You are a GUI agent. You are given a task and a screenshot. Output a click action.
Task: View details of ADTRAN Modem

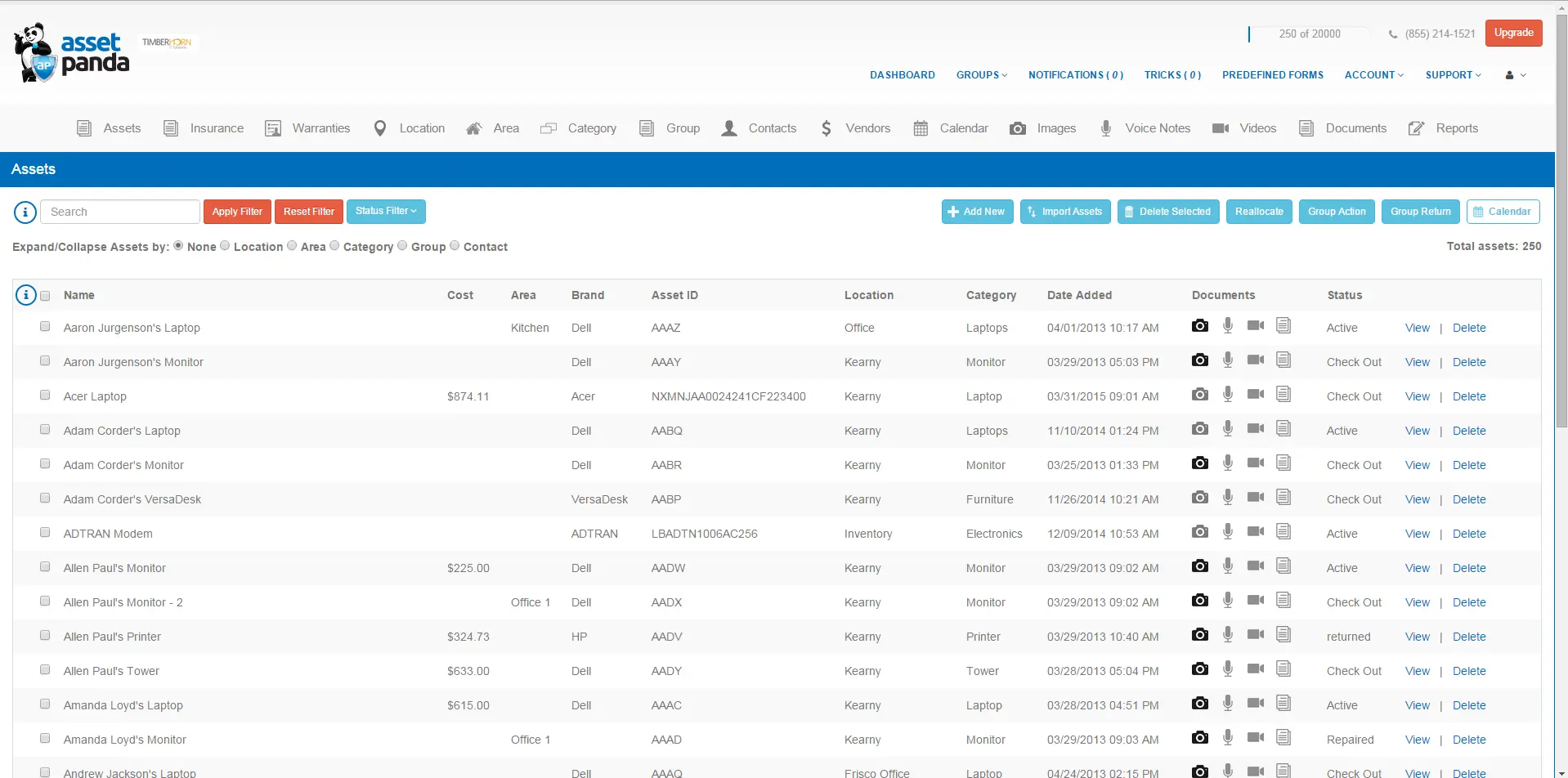click(1417, 533)
